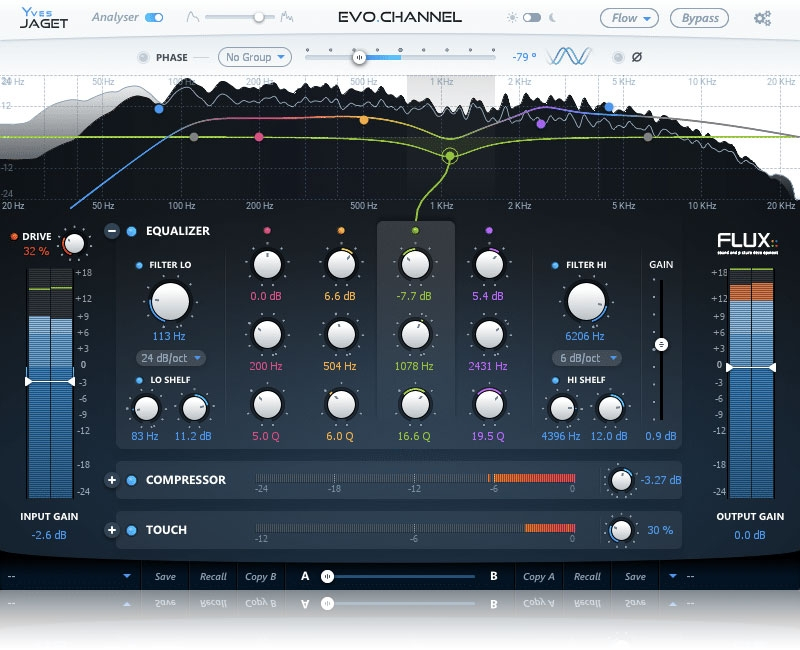Toggle the Compressor section power button

pyautogui.click(x=131, y=480)
